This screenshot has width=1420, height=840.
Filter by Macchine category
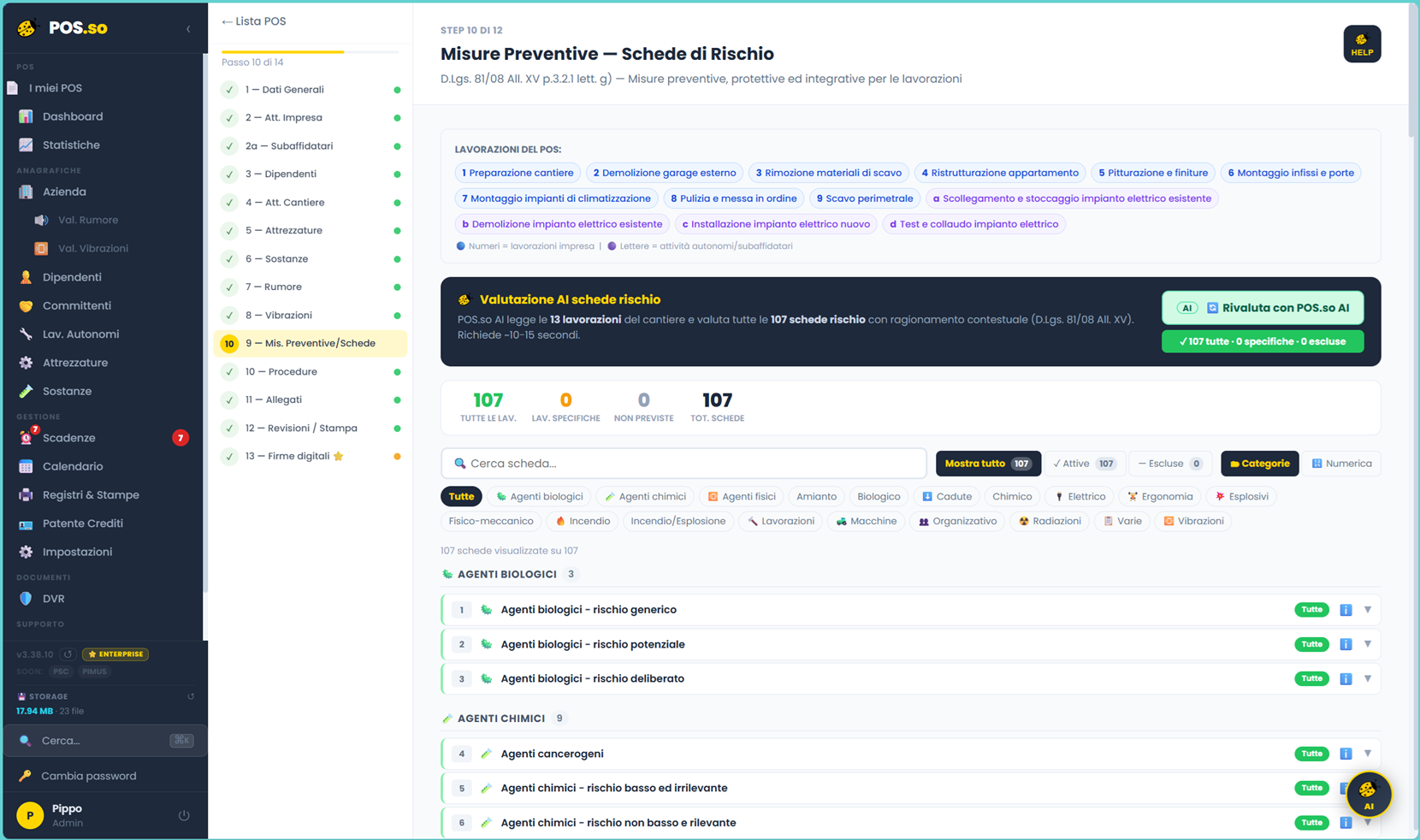pos(867,521)
